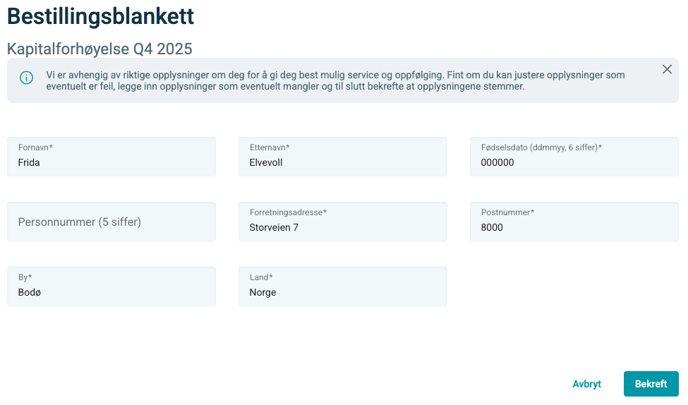Viewport: 688px width, 405px height.
Task: Focus the empty Personnummer field
Action: coord(111,222)
